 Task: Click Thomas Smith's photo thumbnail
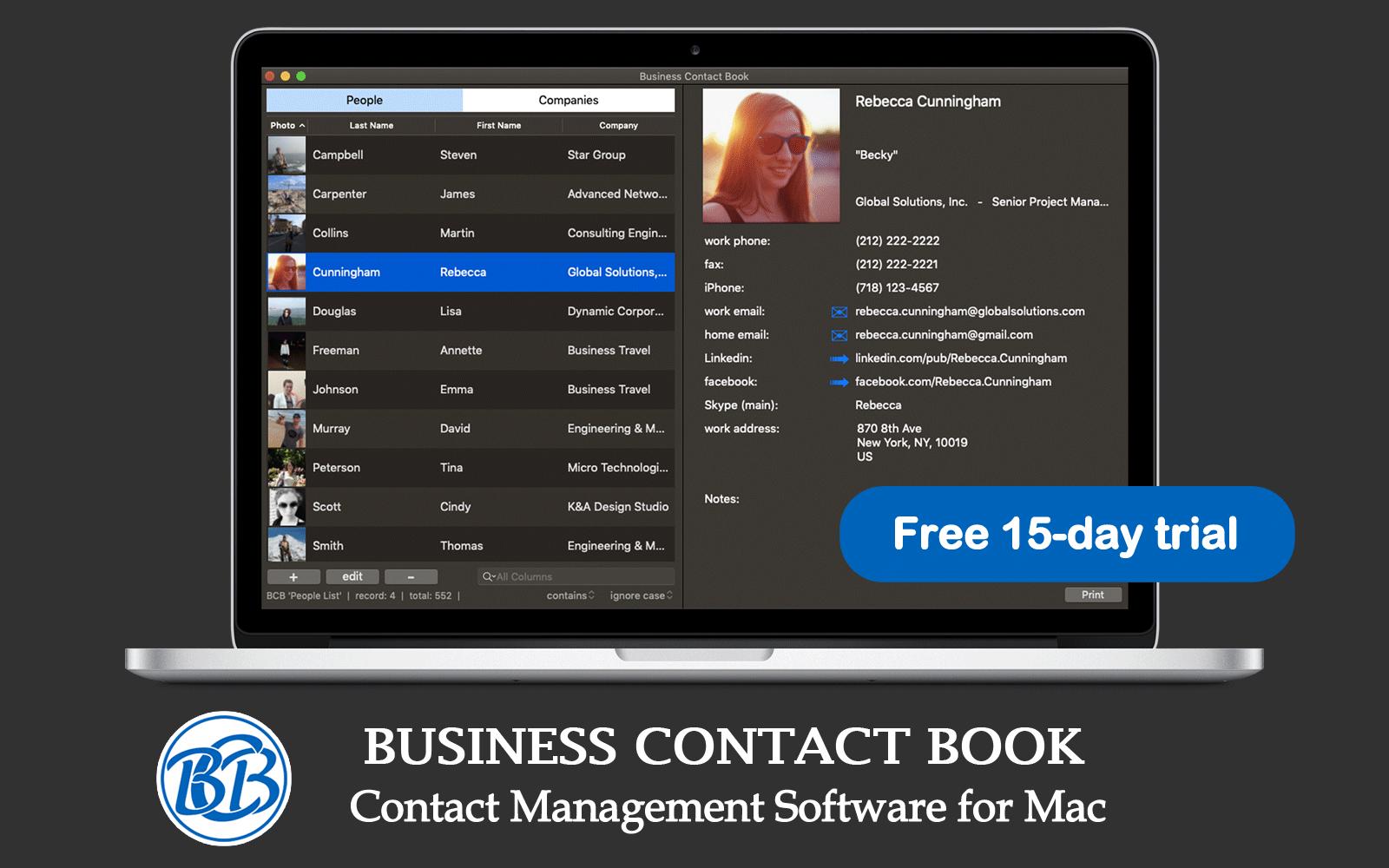[x=286, y=545]
